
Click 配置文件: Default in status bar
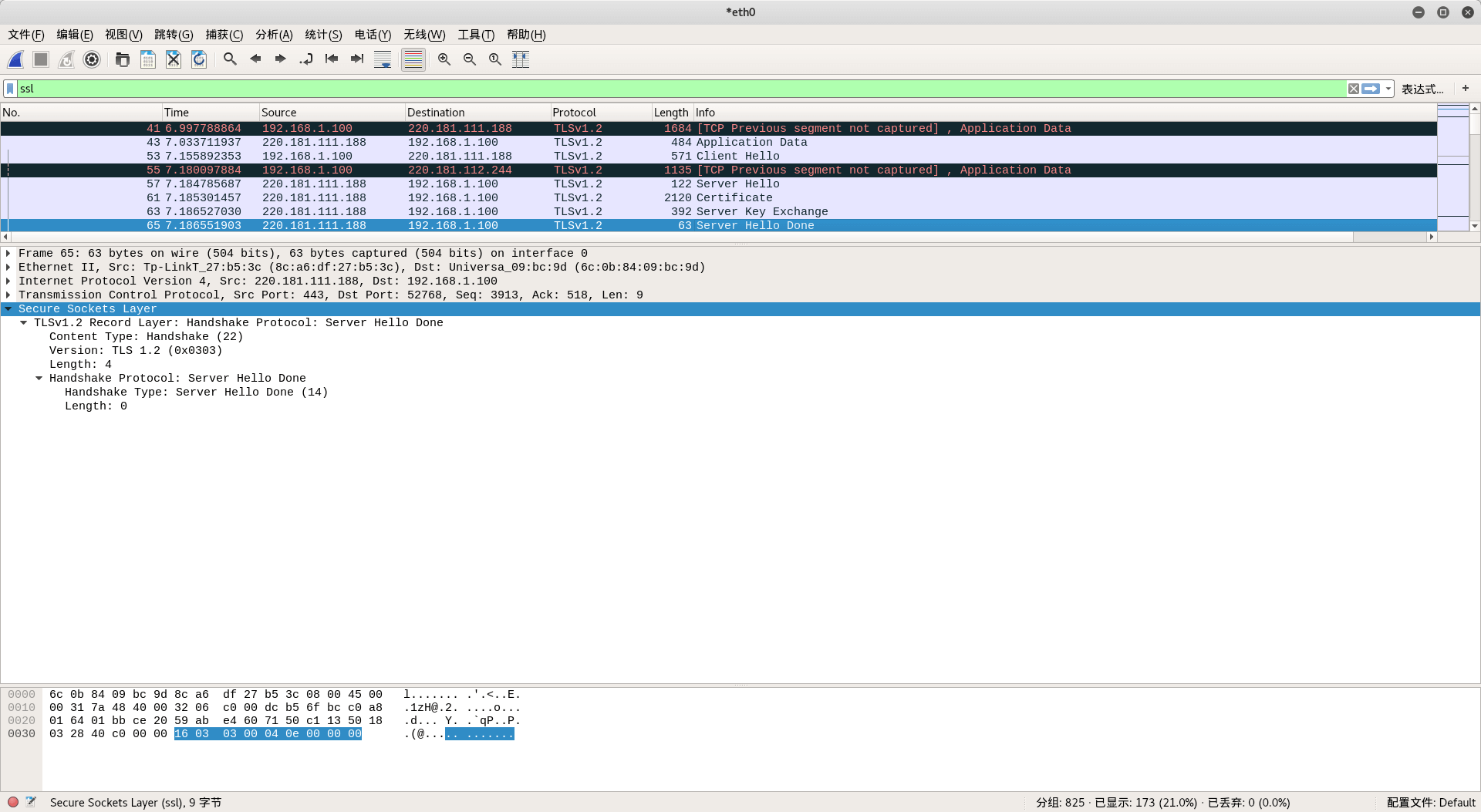(1431, 802)
